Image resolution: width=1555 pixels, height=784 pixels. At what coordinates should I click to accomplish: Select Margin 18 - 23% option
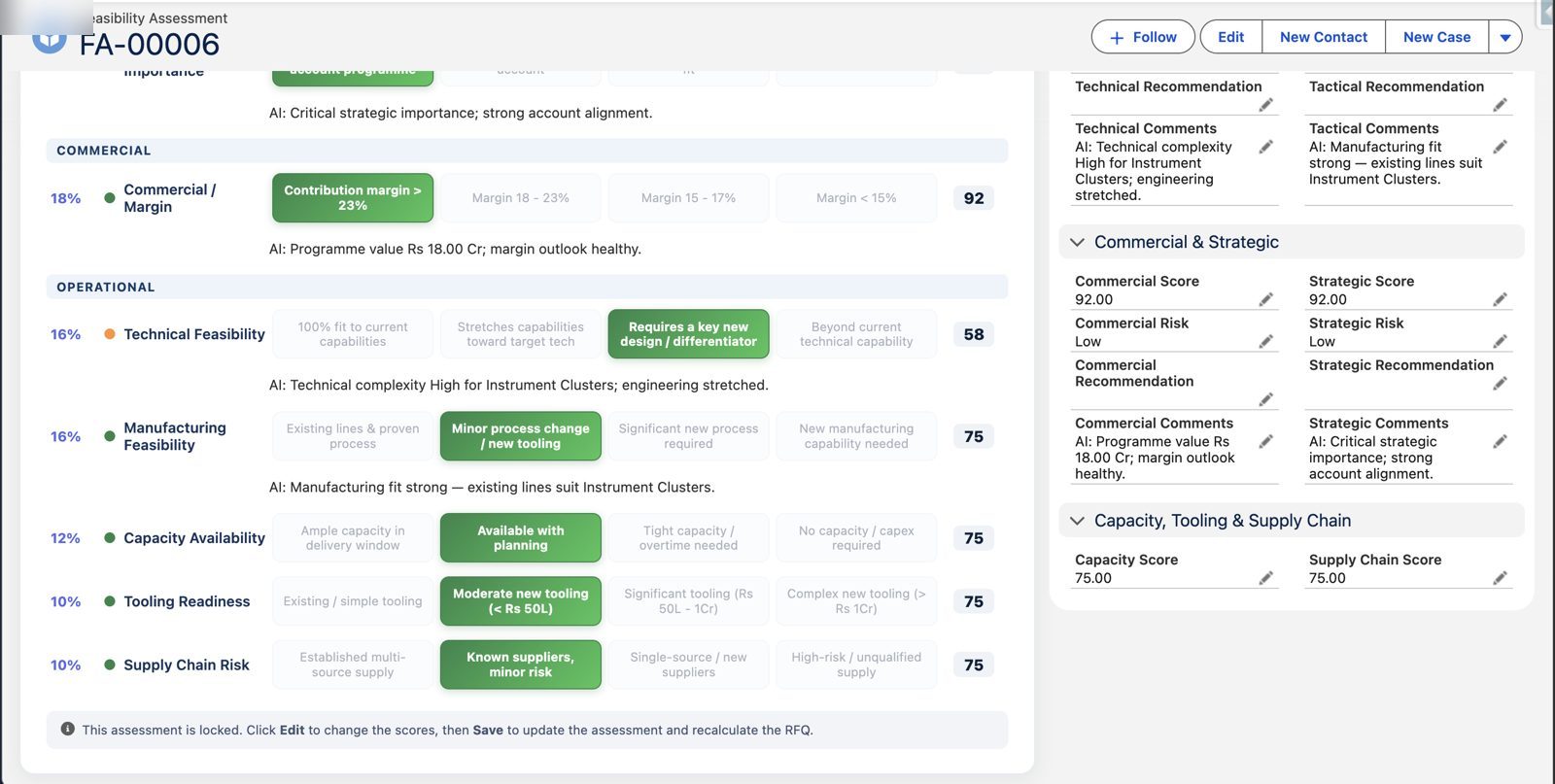(x=521, y=198)
